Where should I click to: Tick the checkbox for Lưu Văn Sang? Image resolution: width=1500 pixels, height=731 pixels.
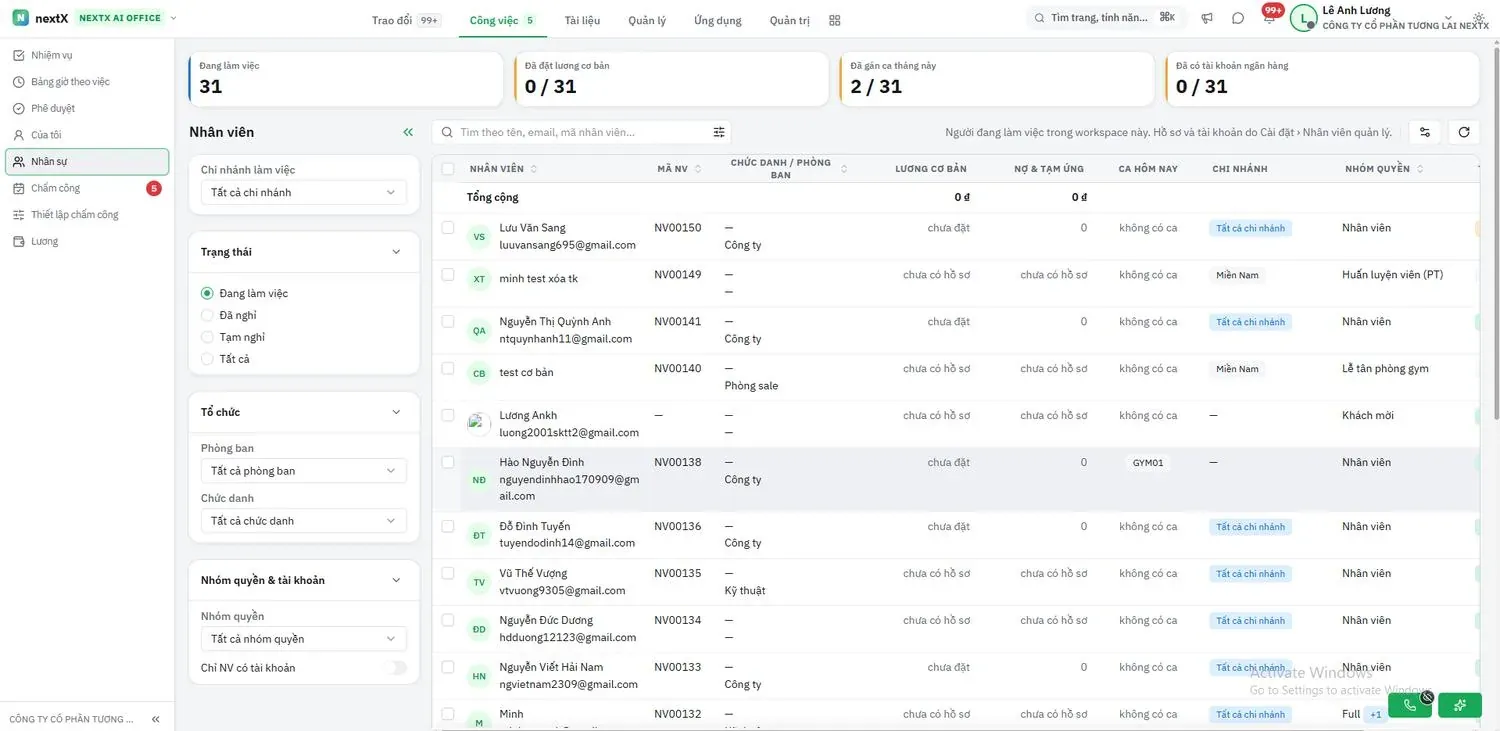[x=448, y=228]
